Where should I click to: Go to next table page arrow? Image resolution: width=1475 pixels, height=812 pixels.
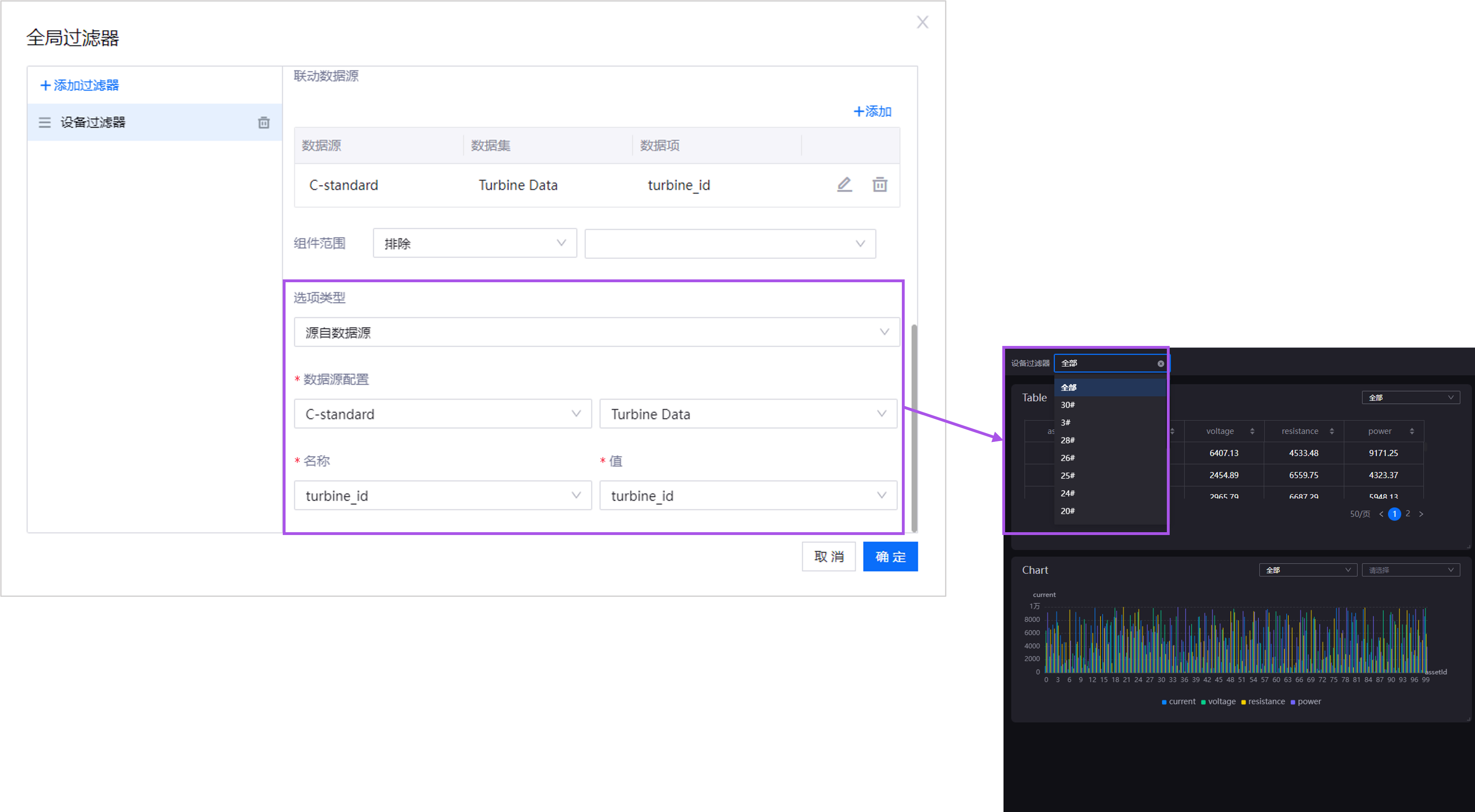1421,514
